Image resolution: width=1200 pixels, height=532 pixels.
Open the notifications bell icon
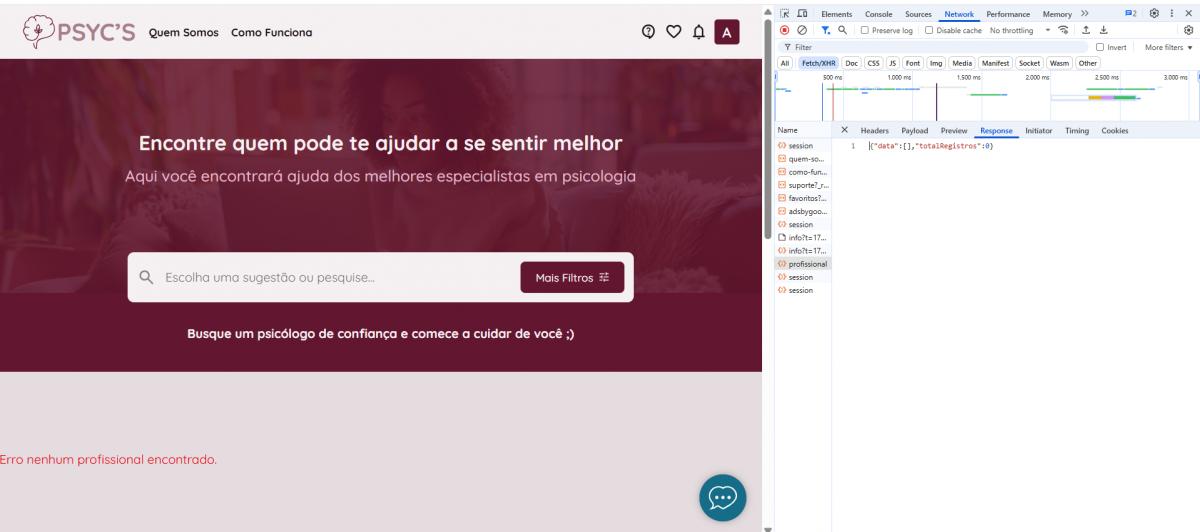(x=698, y=32)
